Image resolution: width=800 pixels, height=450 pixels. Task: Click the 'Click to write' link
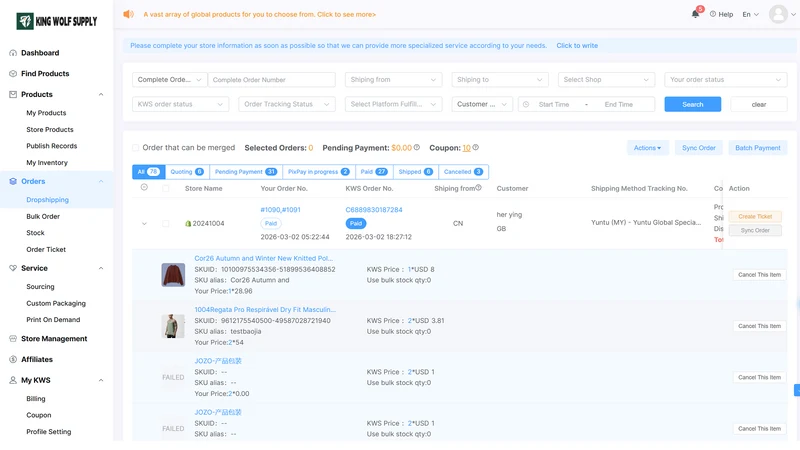click(577, 45)
